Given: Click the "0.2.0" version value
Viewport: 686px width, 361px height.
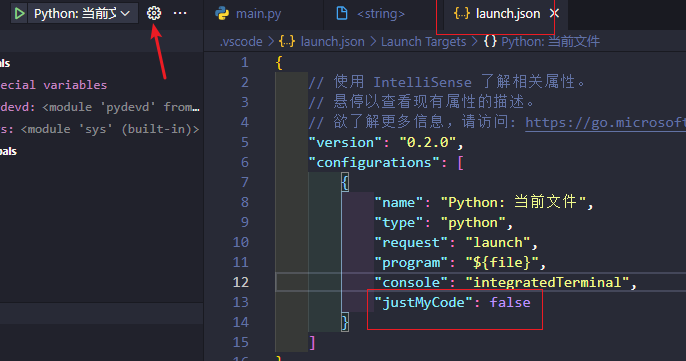Looking at the screenshot, I should point(427,143).
